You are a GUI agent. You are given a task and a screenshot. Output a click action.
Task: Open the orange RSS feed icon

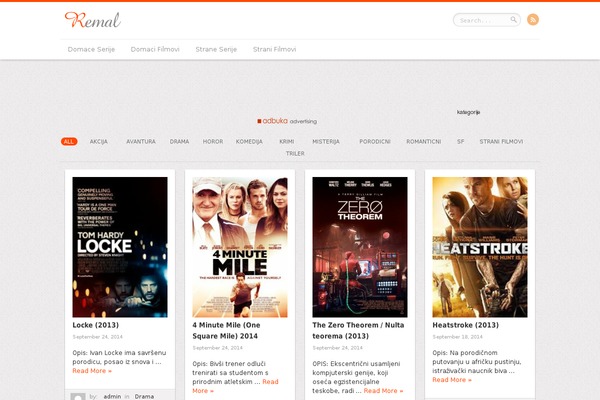click(533, 20)
